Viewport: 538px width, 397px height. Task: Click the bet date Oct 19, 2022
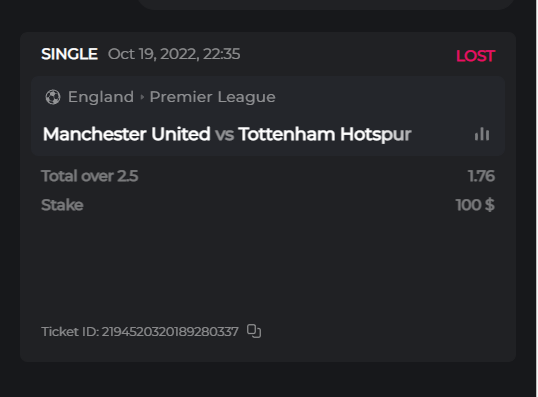point(153,54)
